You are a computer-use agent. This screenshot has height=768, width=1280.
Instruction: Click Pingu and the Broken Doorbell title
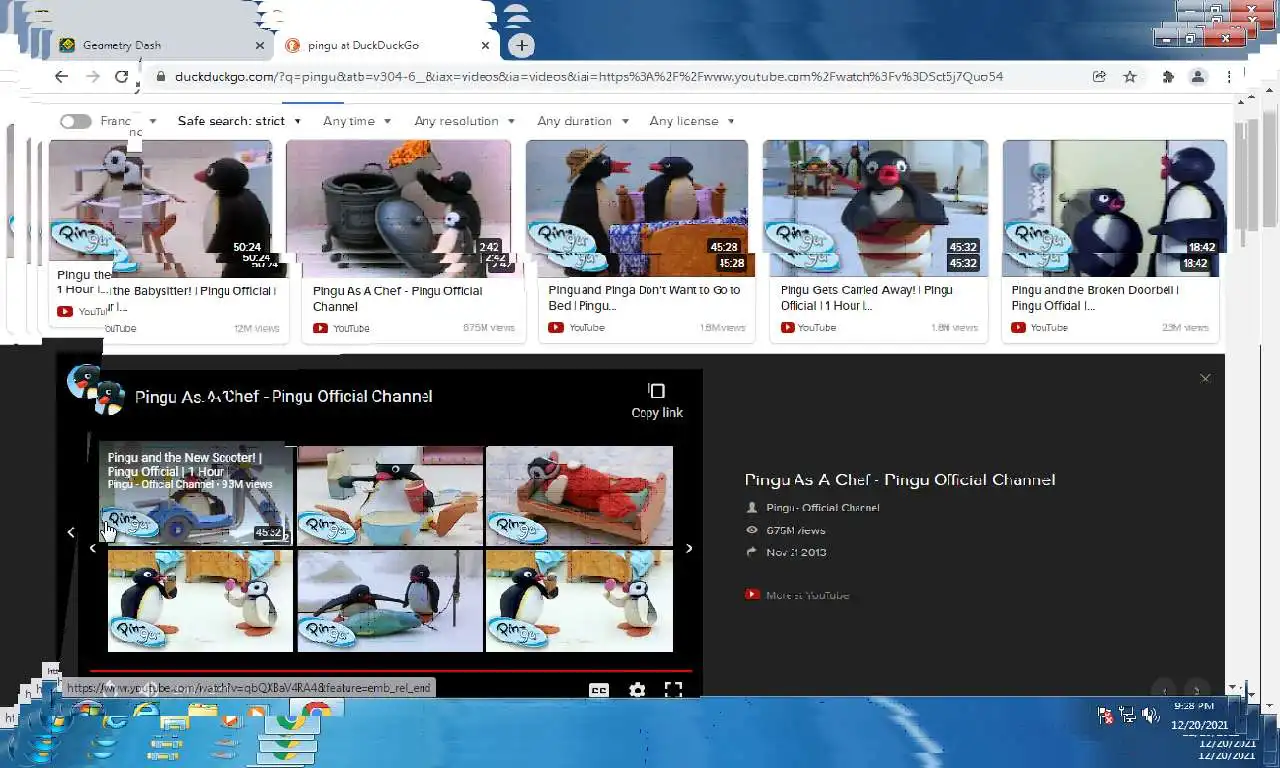tap(1094, 298)
